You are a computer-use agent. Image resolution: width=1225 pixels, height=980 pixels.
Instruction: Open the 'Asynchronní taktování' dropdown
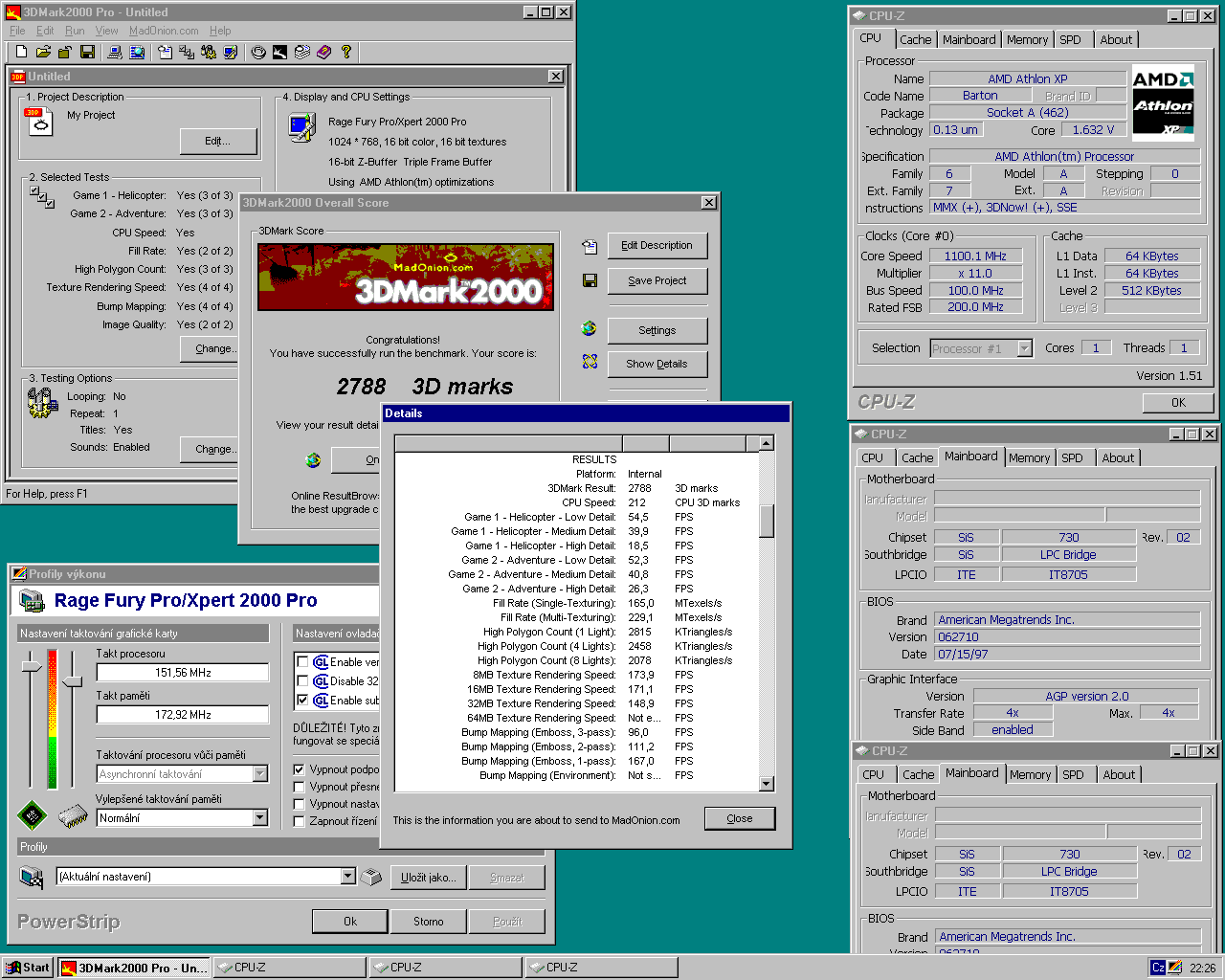[x=260, y=774]
